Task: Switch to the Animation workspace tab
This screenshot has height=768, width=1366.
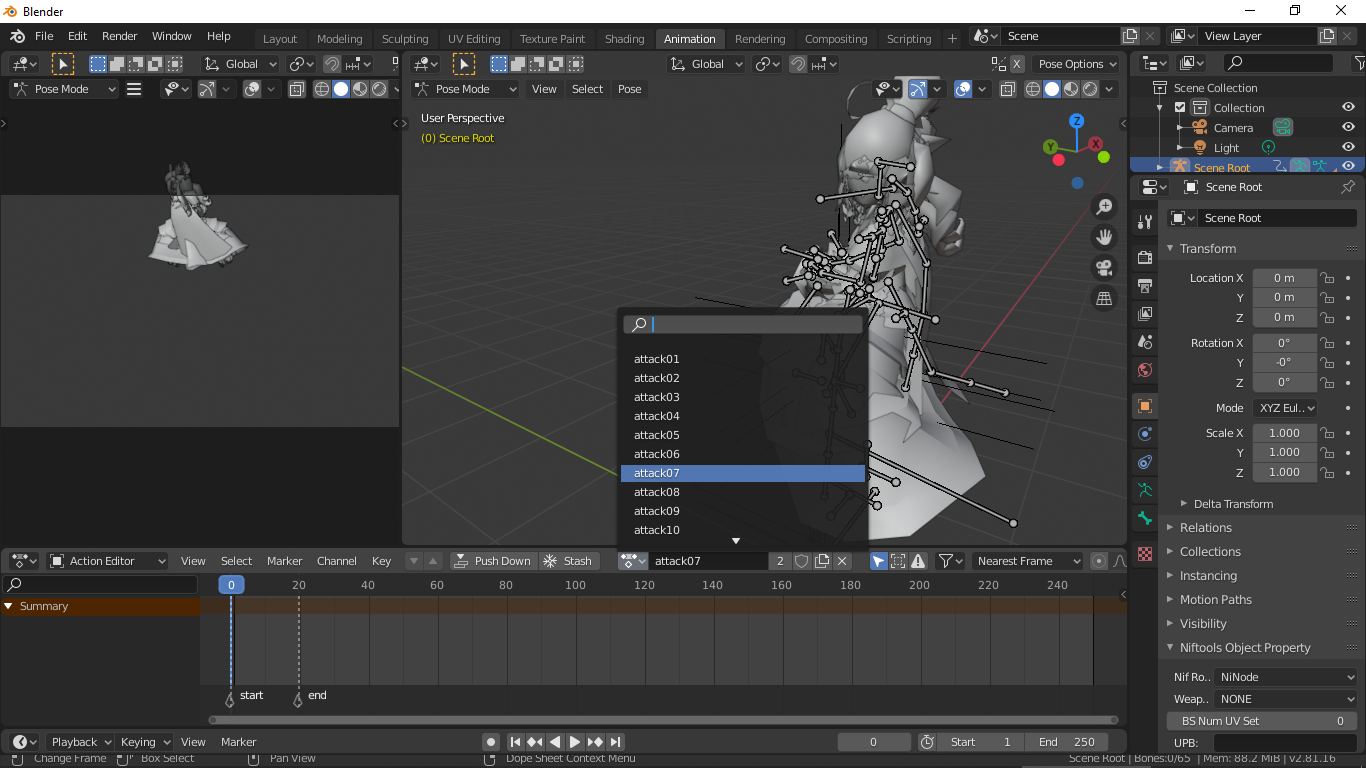Action: coord(689,38)
